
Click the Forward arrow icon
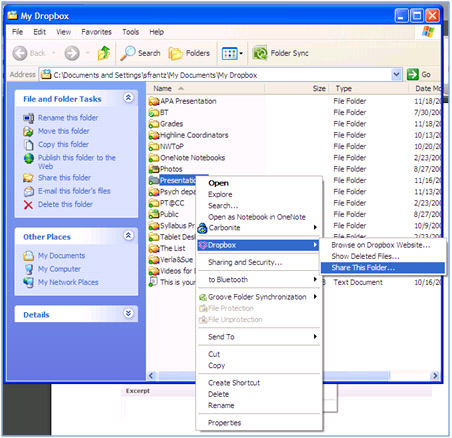tap(72, 53)
